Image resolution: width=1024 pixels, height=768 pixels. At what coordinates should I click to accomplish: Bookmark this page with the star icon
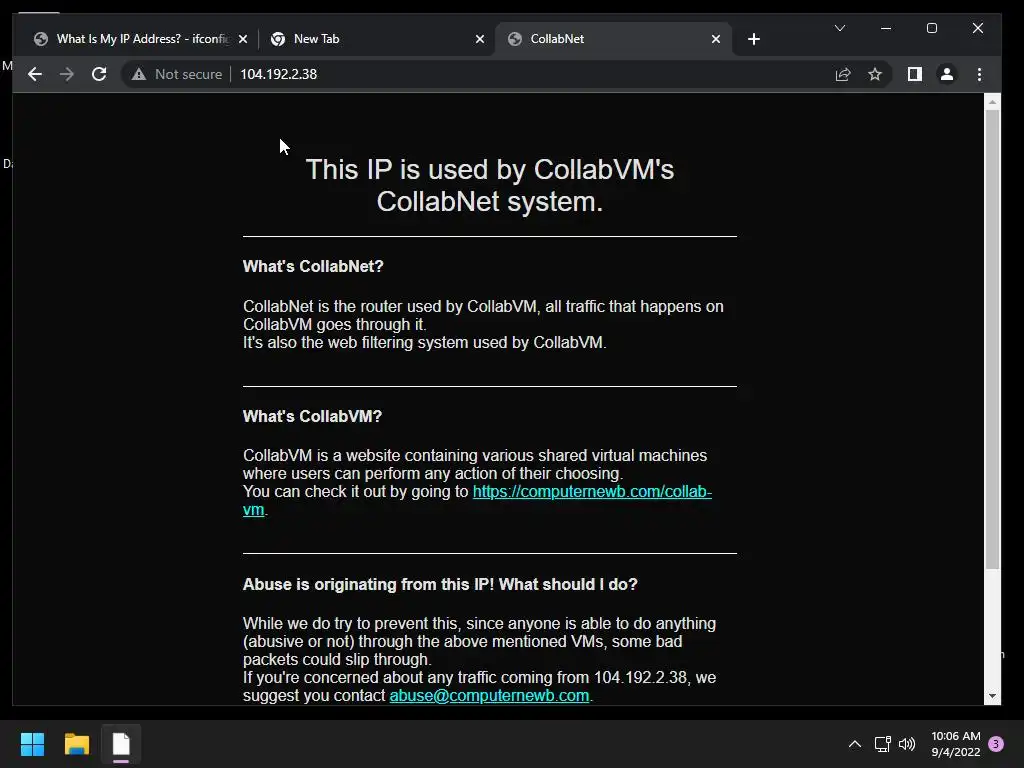pyautogui.click(x=875, y=74)
